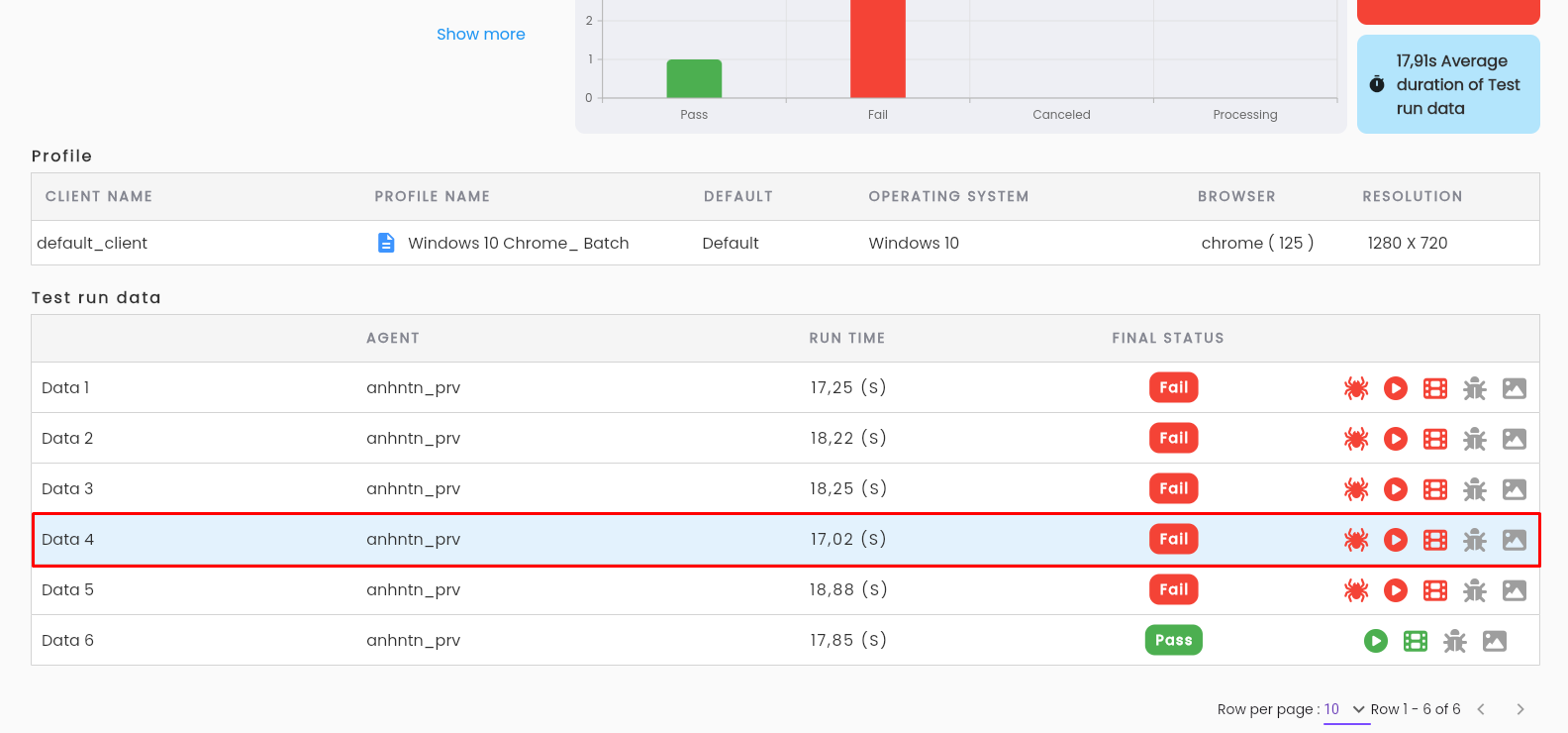Click the red spider icon for Data 5

coord(1356,590)
